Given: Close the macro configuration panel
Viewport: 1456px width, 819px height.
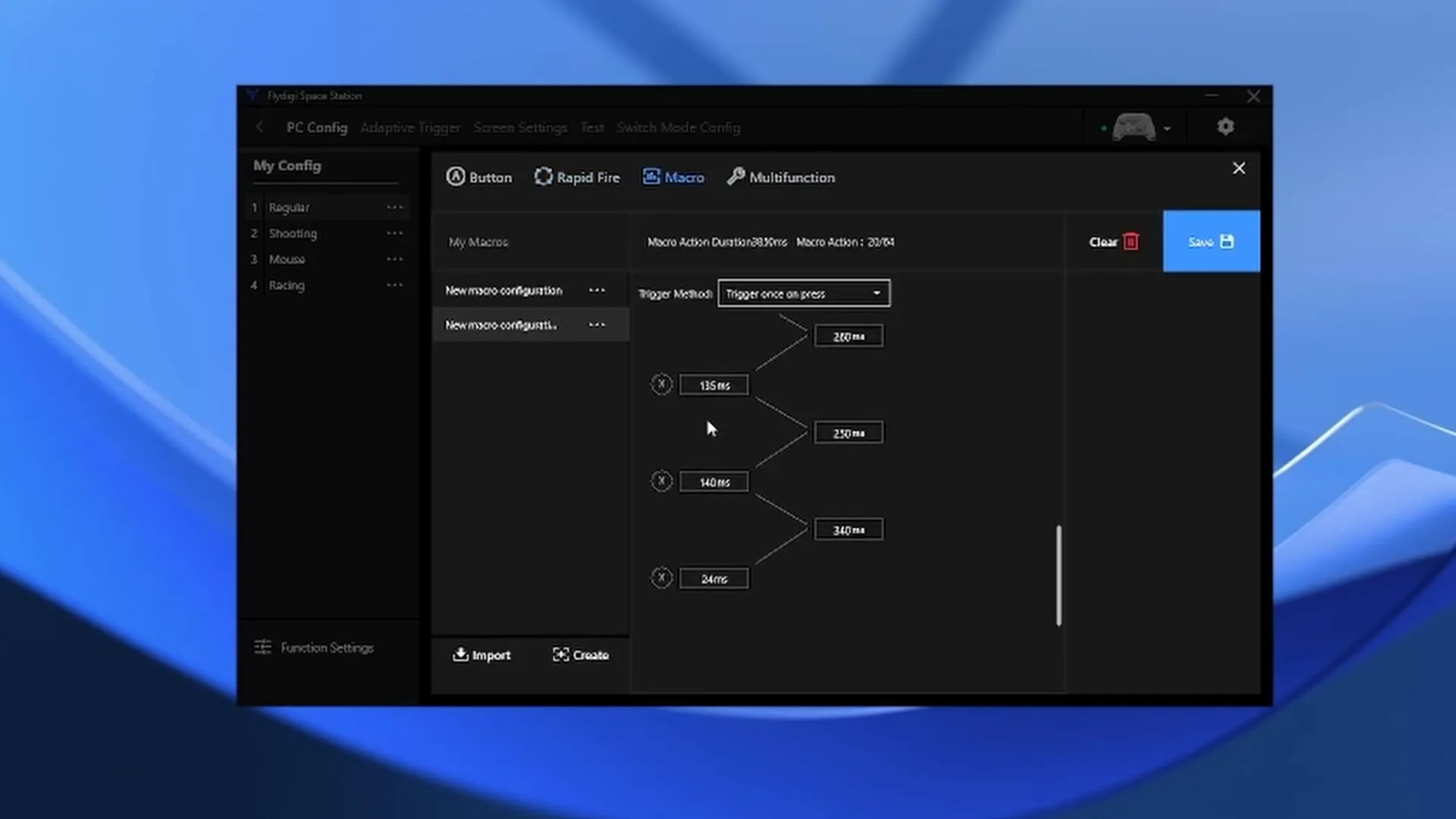Looking at the screenshot, I should tap(1238, 168).
